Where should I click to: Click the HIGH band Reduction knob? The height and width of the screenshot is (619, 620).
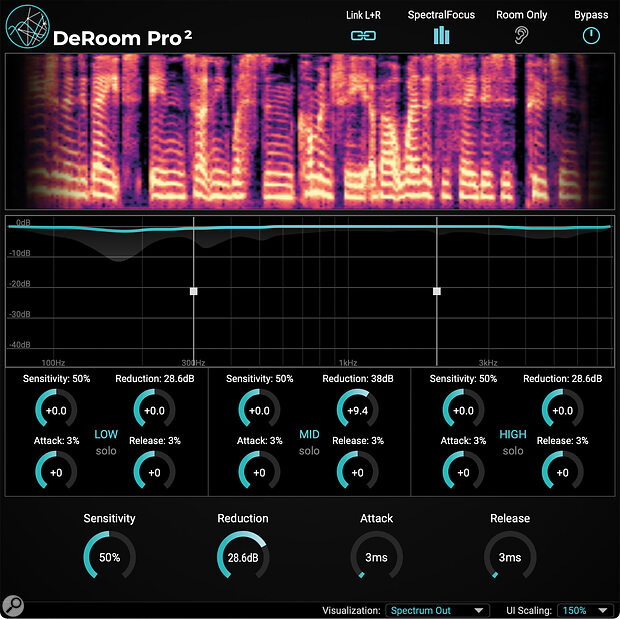563,410
